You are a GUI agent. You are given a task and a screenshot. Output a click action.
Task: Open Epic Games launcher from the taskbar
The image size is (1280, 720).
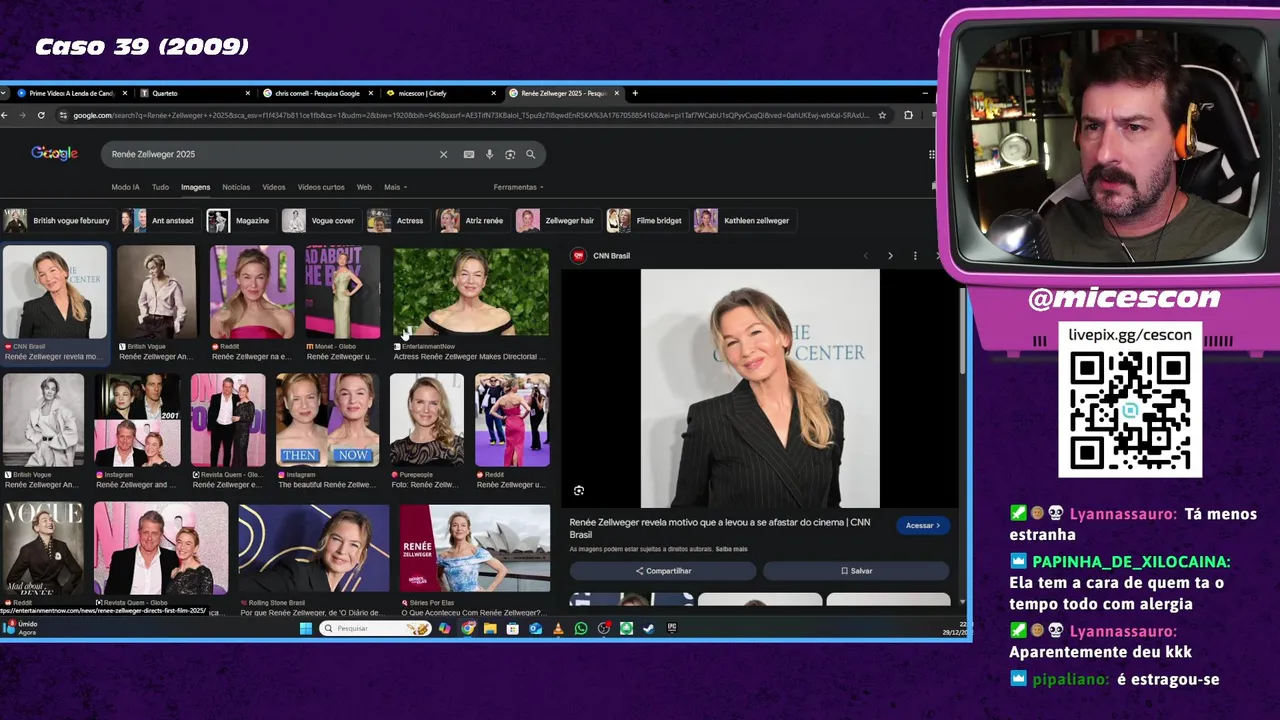point(672,628)
